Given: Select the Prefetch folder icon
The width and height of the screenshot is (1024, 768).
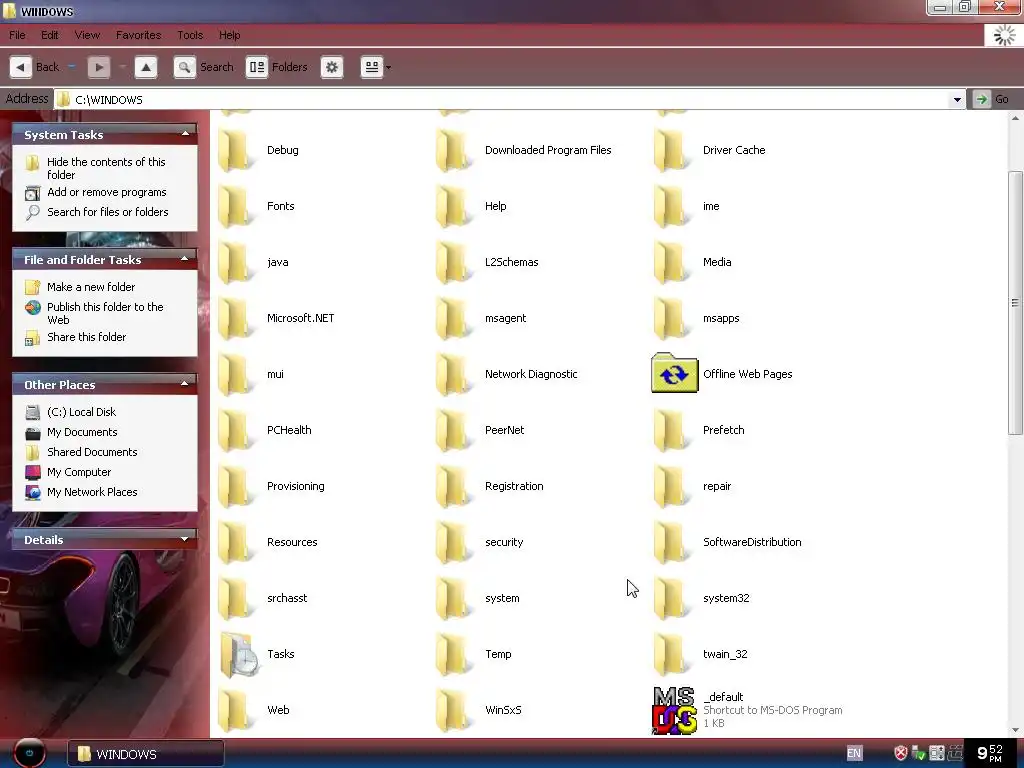Looking at the screenshot, I should tap(671, 430).
